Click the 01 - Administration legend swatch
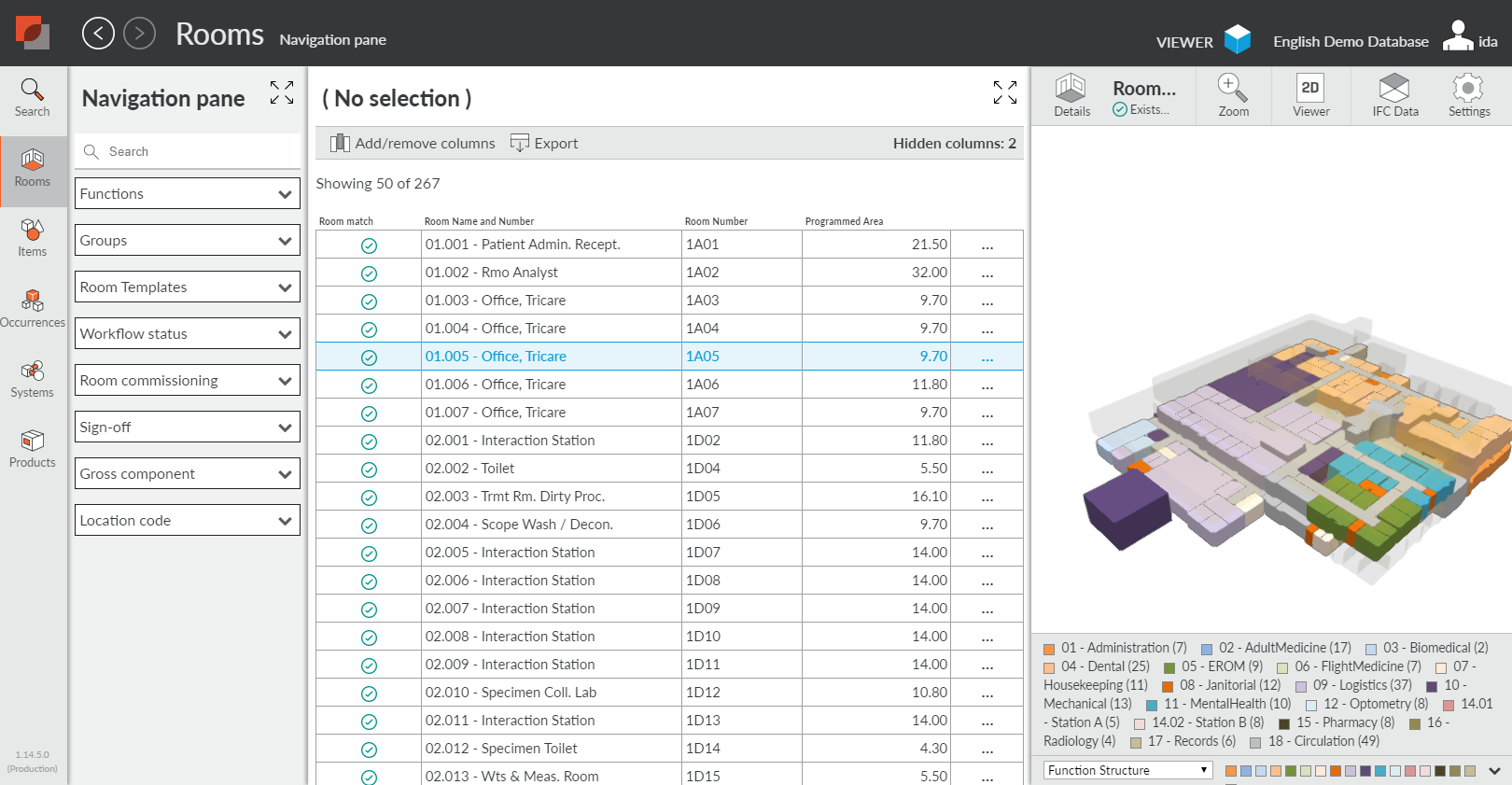 pos(1049,649)
